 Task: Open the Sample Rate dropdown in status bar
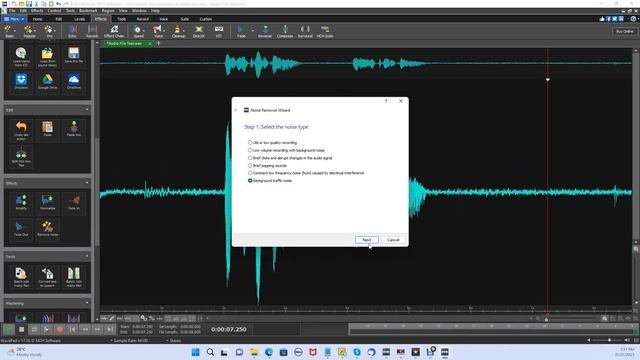tap(130, 340)
